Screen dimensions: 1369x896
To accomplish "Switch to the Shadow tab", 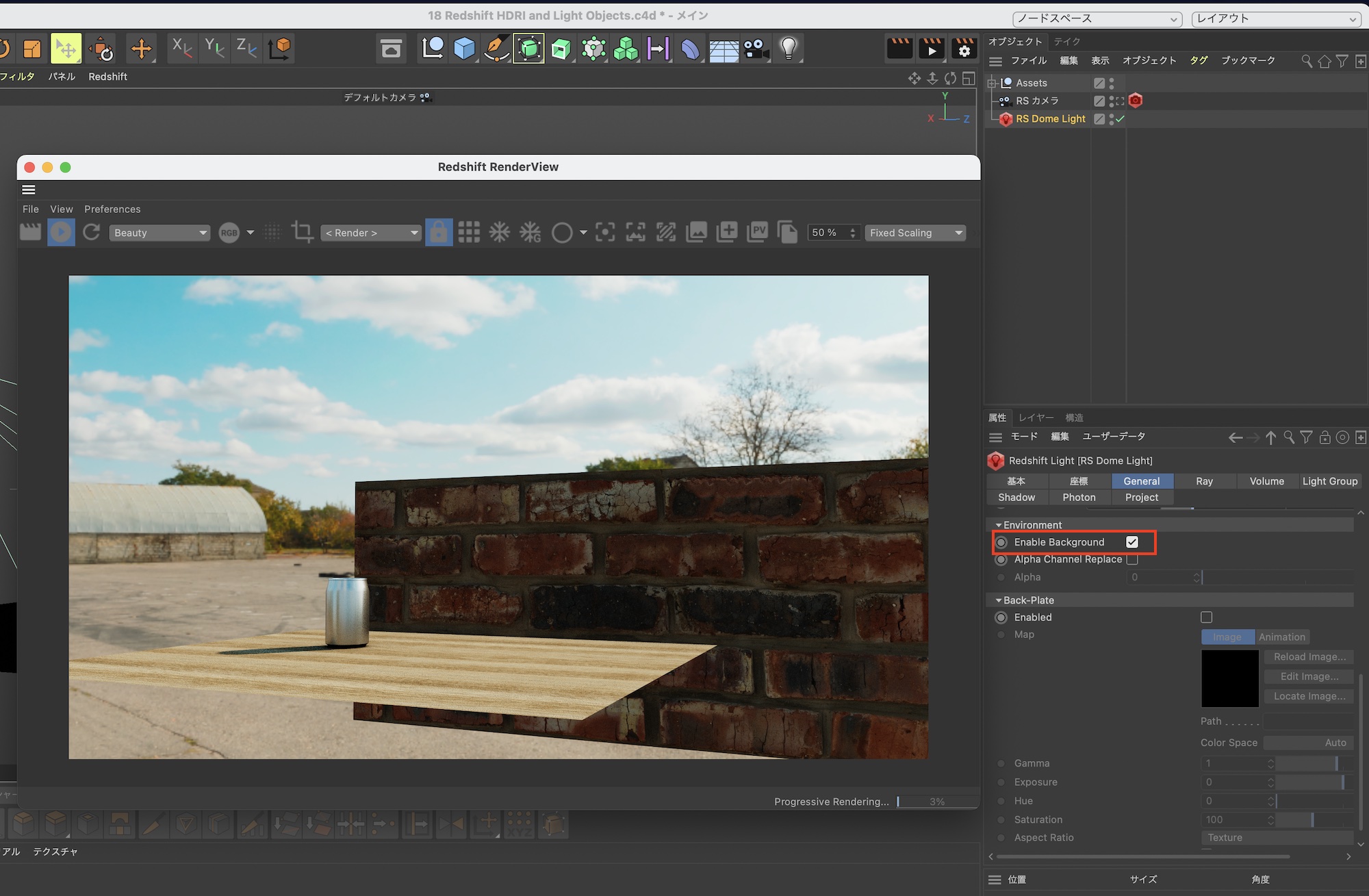I will point(1016,498).
